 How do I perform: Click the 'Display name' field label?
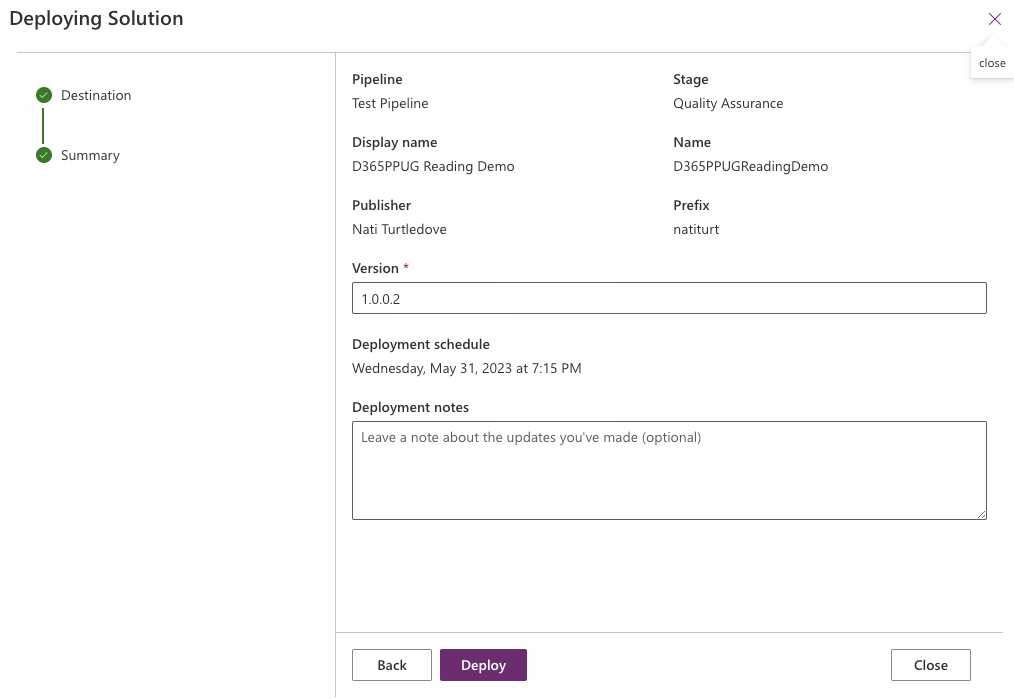[x=394, y=142]
